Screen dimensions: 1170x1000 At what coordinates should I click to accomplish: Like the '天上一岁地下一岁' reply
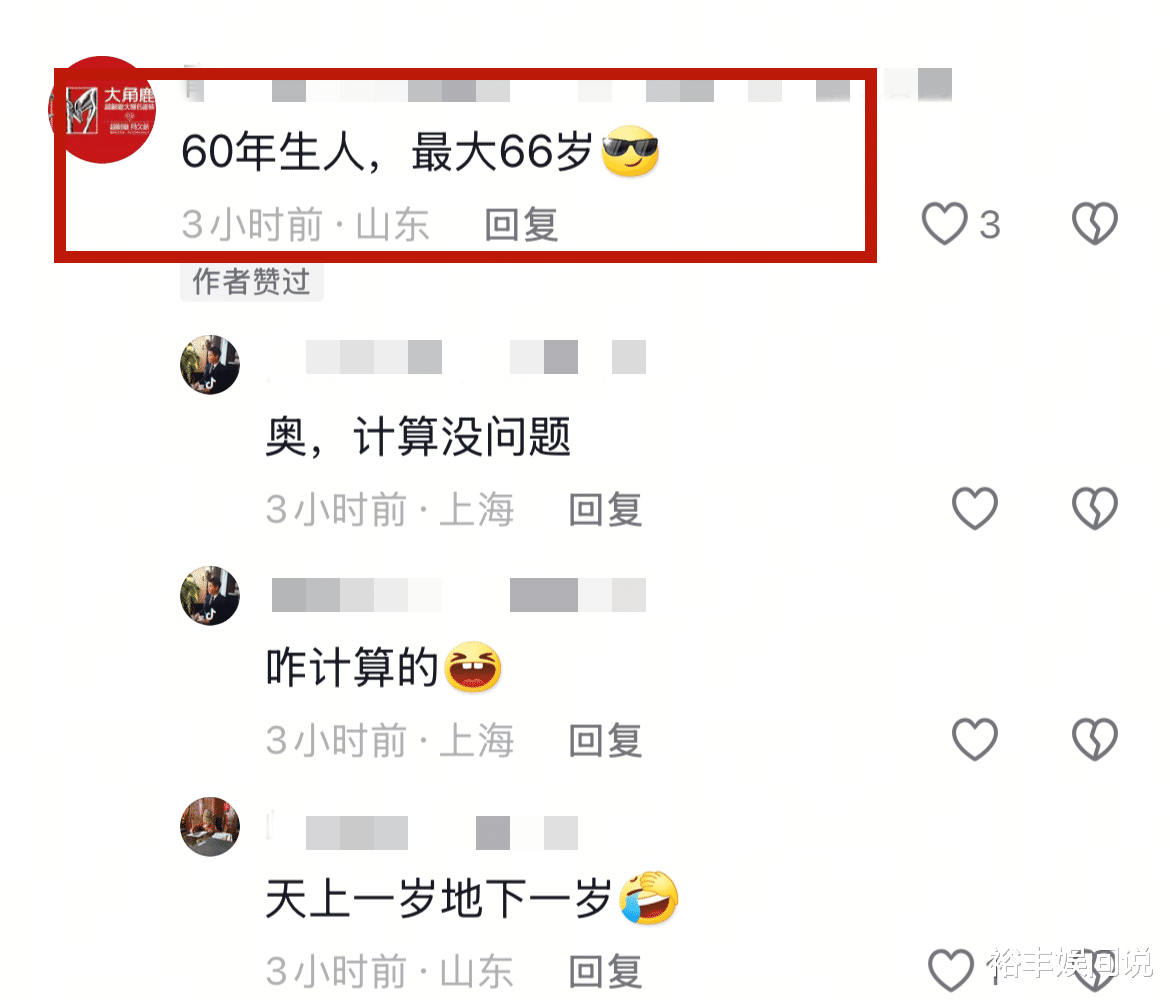click(951, 970)
